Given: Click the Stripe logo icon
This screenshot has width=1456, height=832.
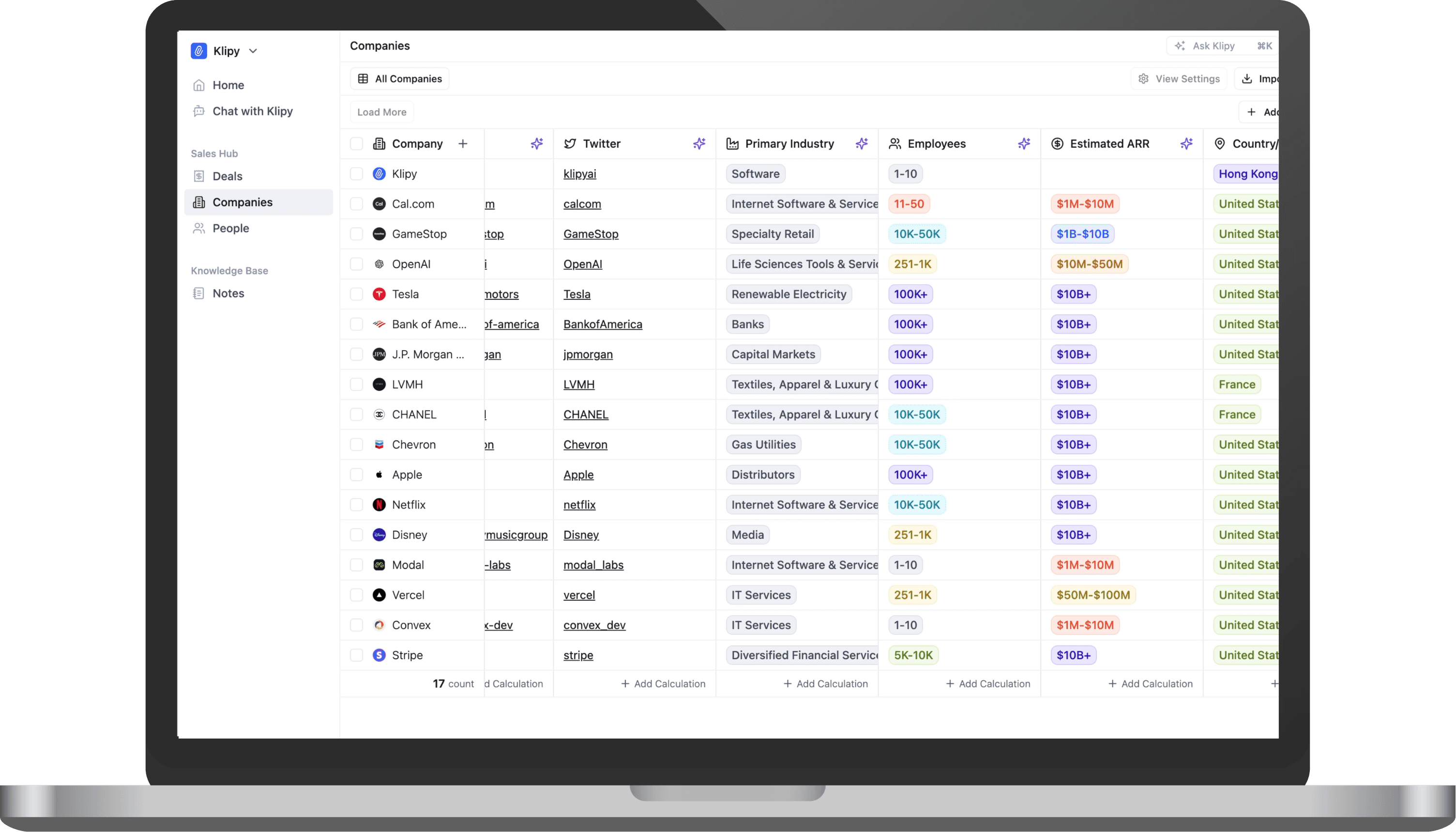Looking at the screenshot, I should pos(379,655).
